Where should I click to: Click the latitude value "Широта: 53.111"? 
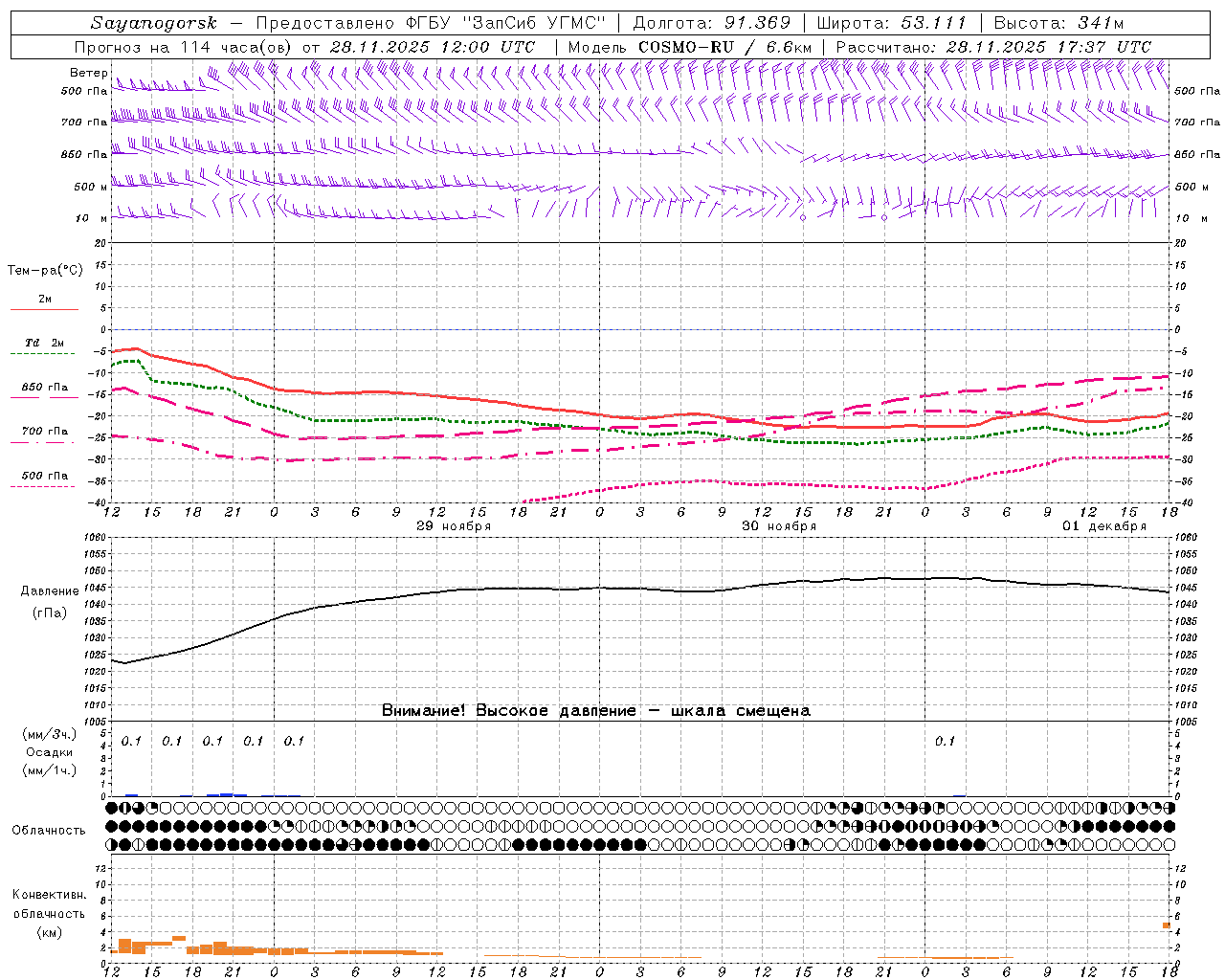(x=891, y=23)
